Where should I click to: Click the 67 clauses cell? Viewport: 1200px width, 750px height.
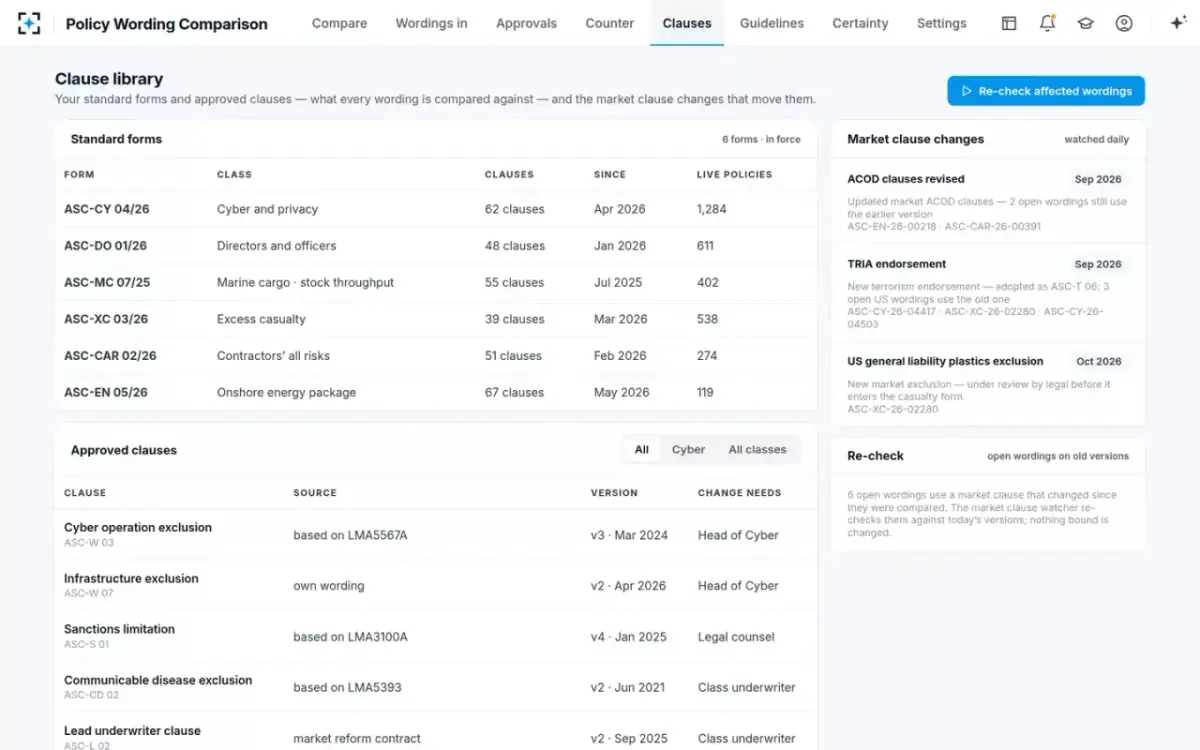tap(514, 393)
